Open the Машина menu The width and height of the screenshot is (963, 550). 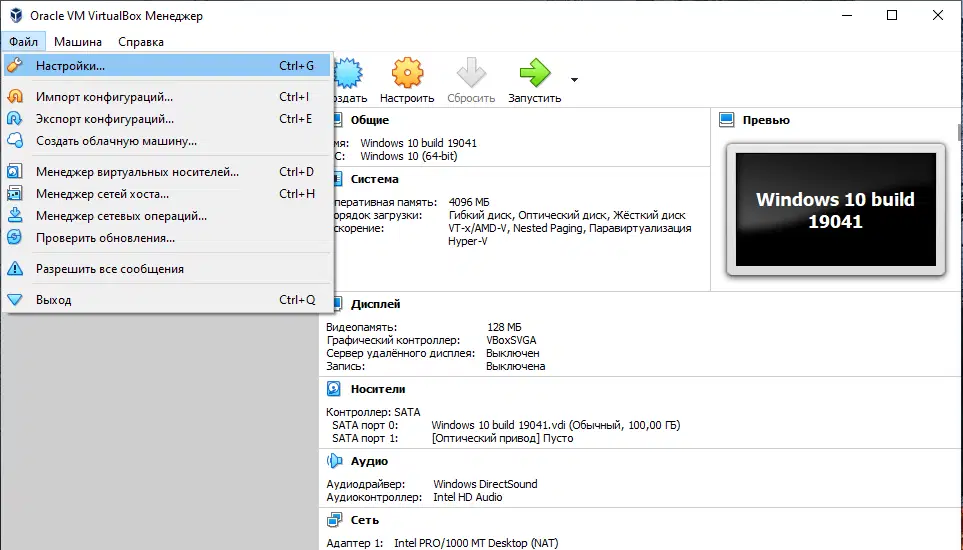coord(78,42)
